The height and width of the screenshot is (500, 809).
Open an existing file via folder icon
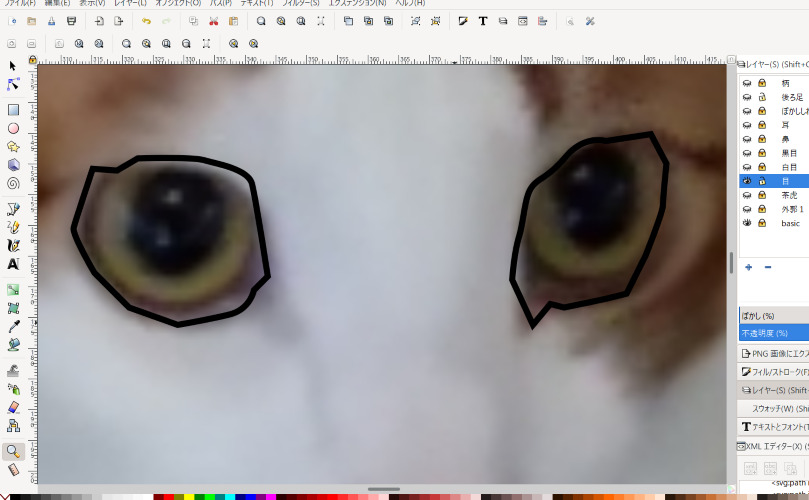(x=31, y=21)
